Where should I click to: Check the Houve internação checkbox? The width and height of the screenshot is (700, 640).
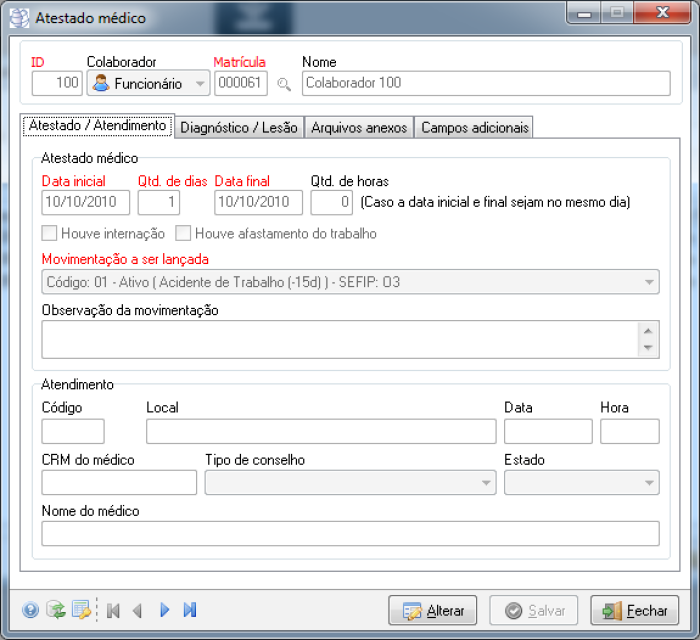point(49,234)
